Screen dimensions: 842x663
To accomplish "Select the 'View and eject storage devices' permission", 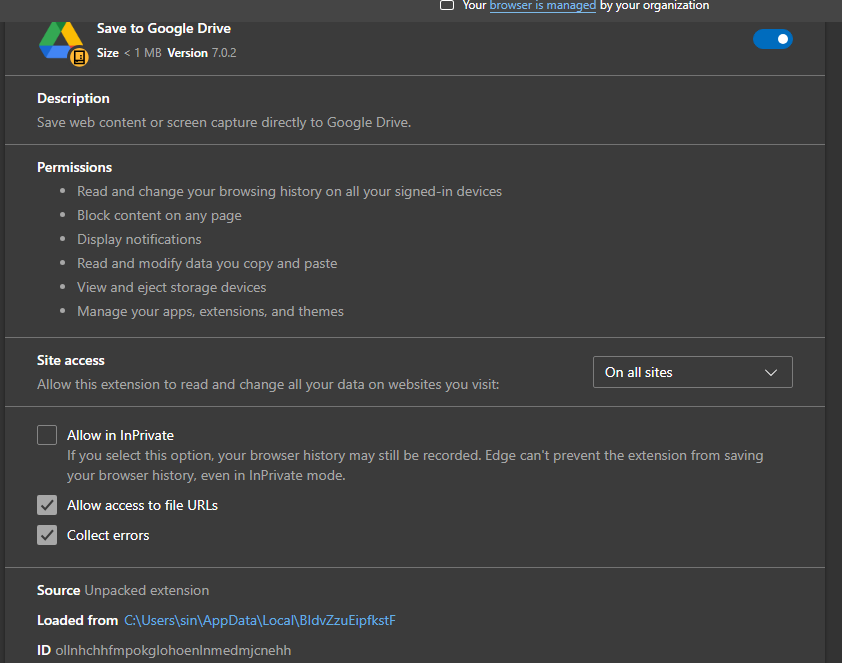I will pos(171,287).
